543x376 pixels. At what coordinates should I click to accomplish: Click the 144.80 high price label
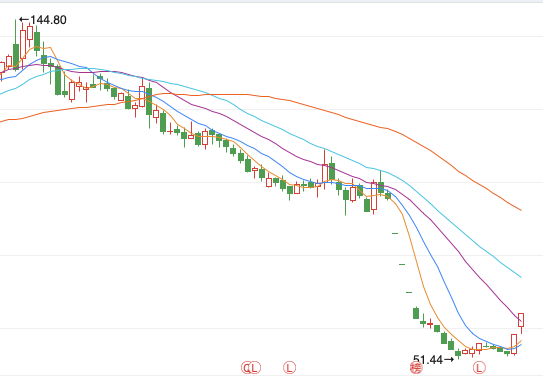[48, 20]
